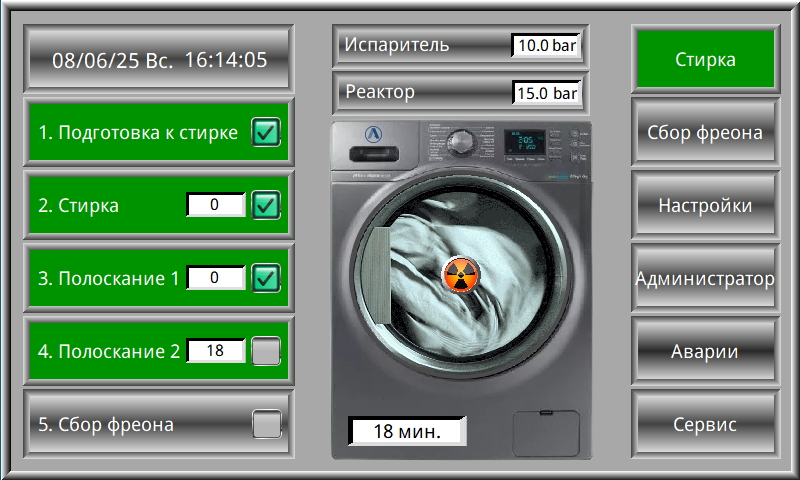
Task: Click the radiation warning icon on drum
Action: point(460,270)
